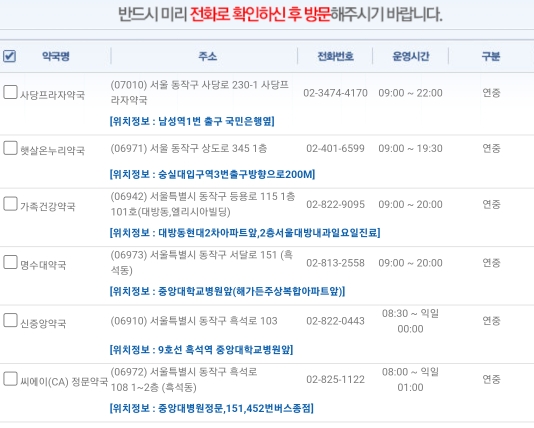Select pharmacy name 명수대약국

click(x=43, y=265)
